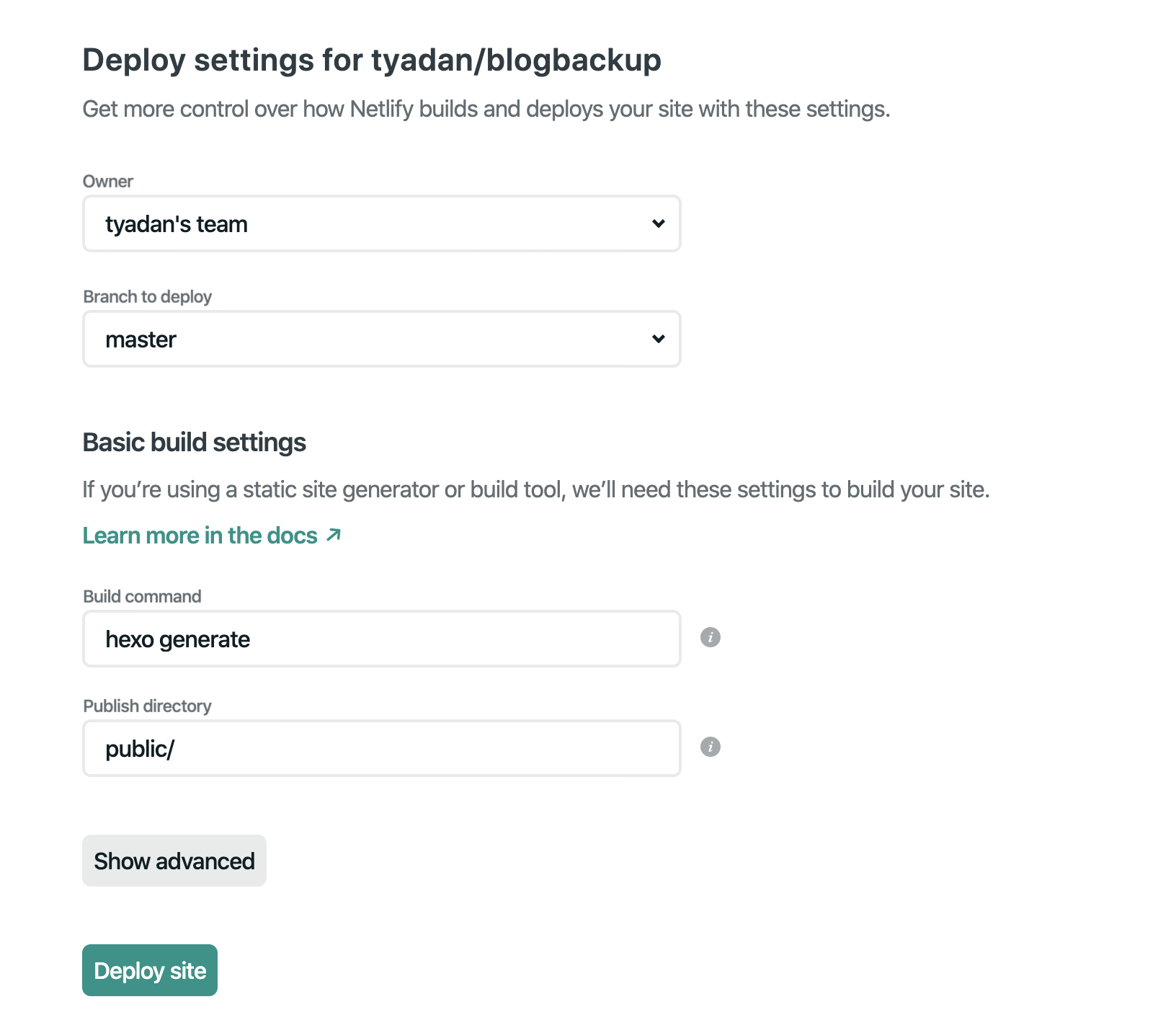1176x1025 pixels.
Task: Click the static site generator description paragraph
Action: pos(536,489)
